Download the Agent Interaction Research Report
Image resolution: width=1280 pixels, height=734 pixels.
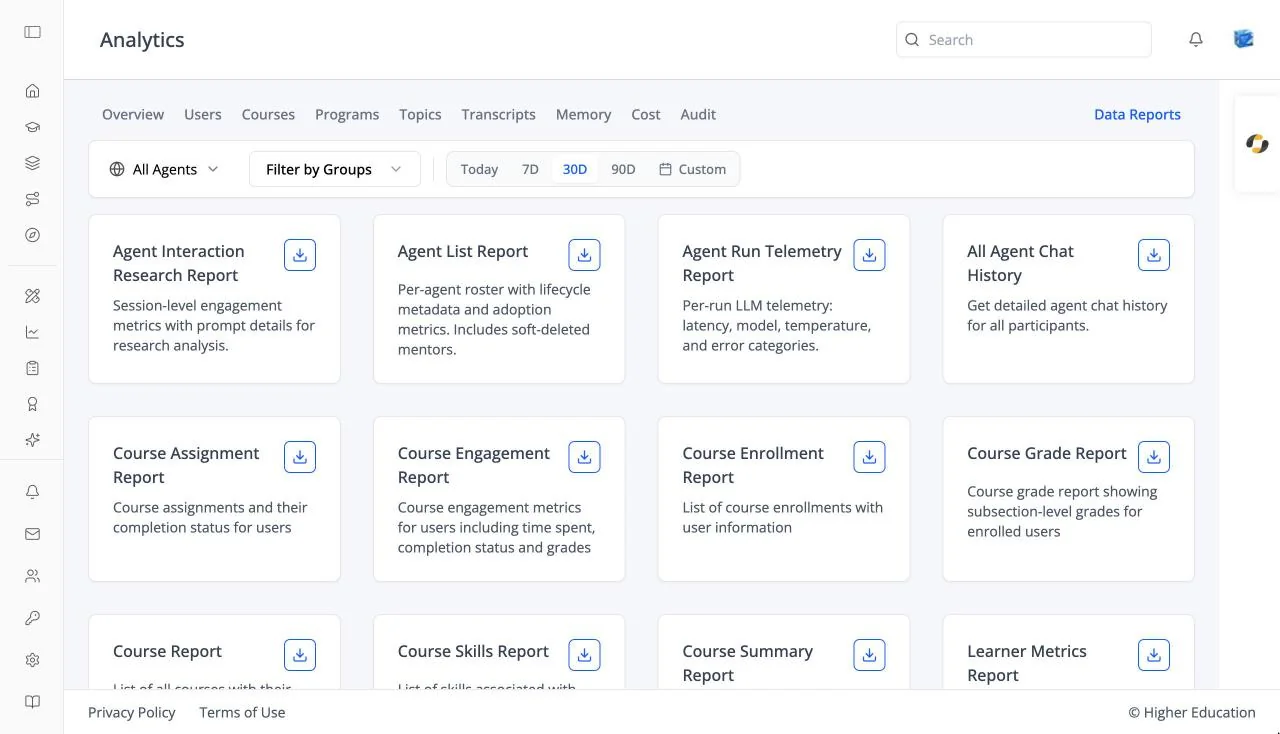(x=300, y=255)
